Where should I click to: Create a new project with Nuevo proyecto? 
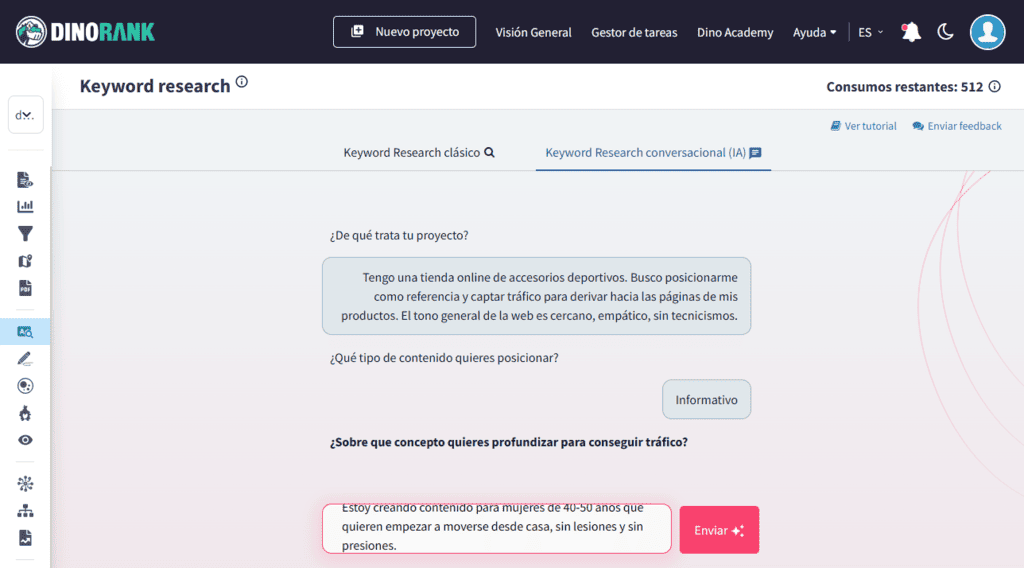coord(404,32)
